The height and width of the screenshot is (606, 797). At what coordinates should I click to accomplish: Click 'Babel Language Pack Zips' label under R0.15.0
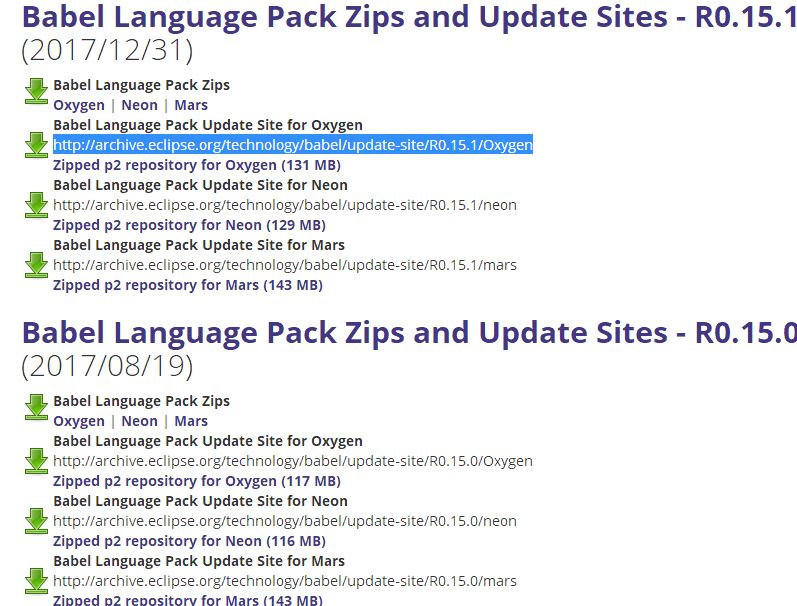click(x=141, y=402)
